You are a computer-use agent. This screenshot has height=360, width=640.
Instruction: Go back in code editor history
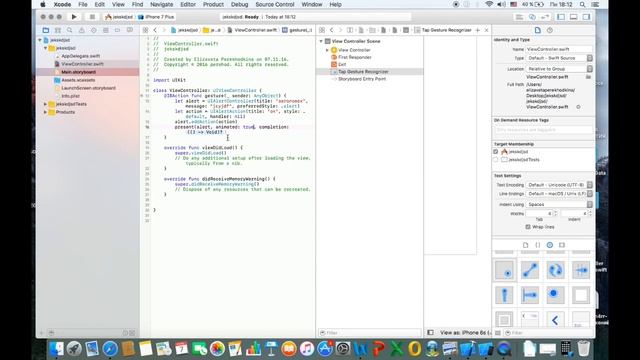pyautogui.click(x=155, y=30)
